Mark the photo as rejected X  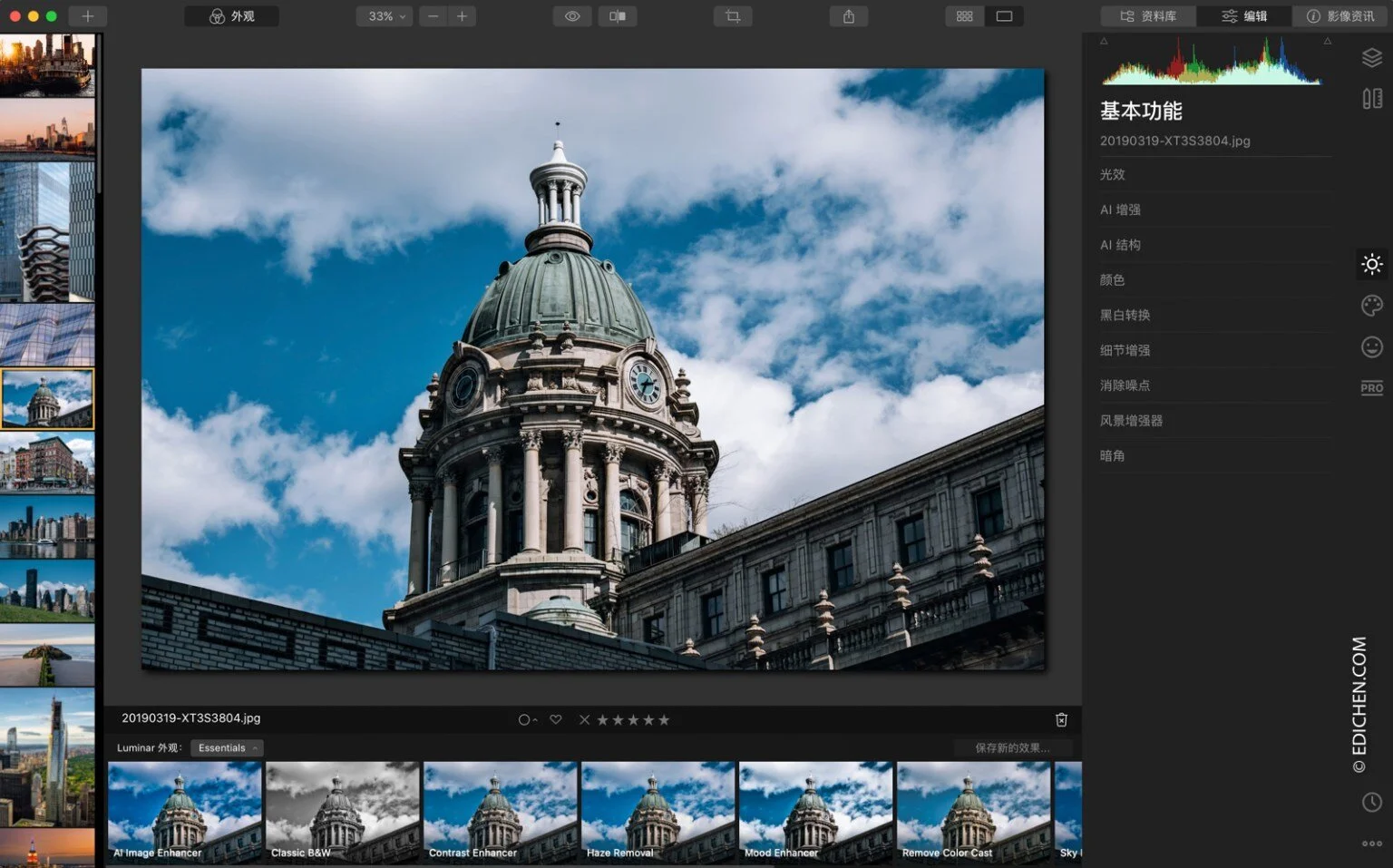click(584, 720)
